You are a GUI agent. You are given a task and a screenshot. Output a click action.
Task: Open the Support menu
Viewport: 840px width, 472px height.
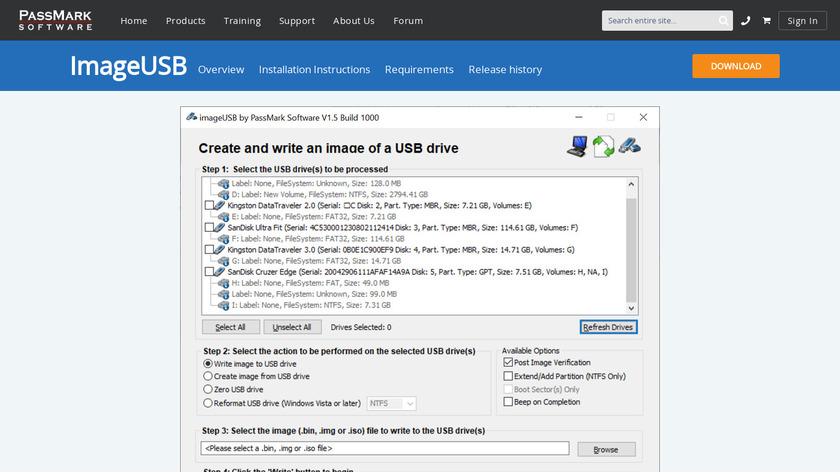point(297,20)
